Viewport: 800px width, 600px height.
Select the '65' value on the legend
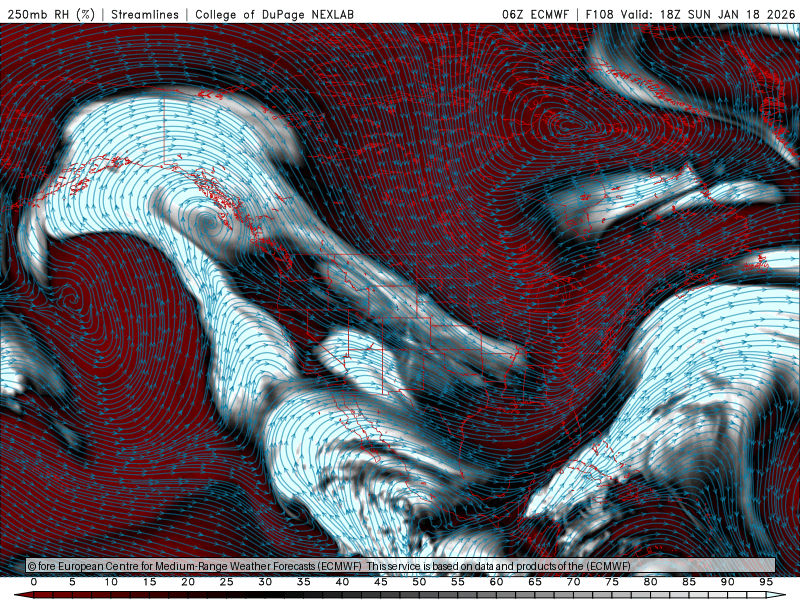tap(535, 582)
